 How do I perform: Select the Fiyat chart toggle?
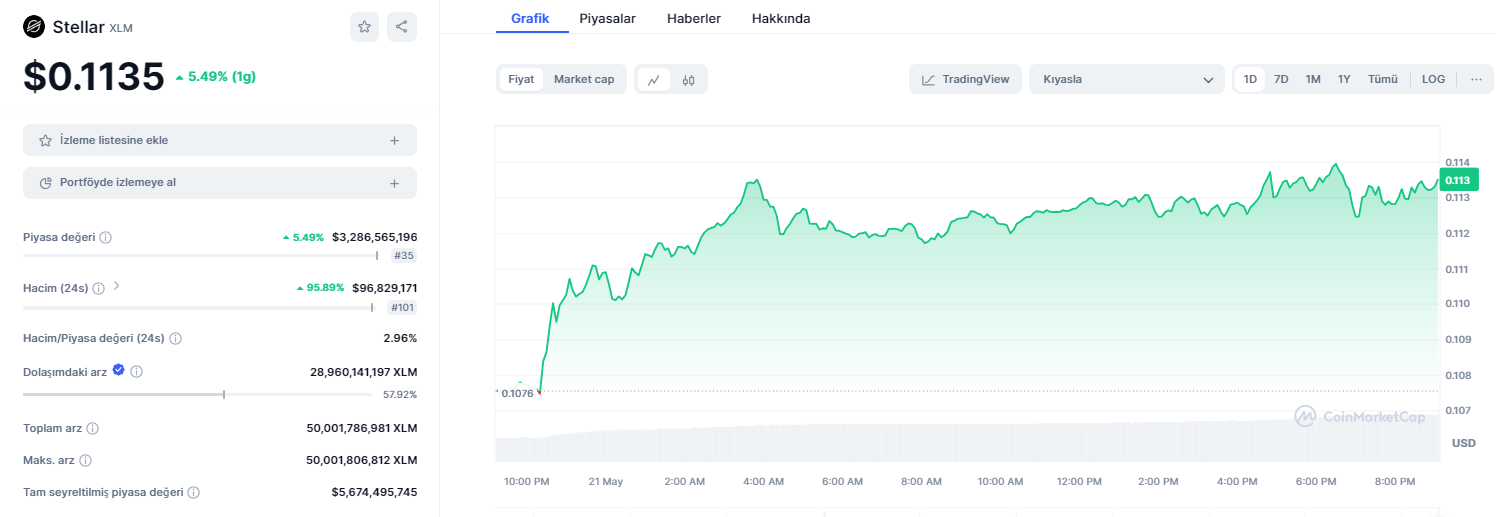click(x=521, y=79)
